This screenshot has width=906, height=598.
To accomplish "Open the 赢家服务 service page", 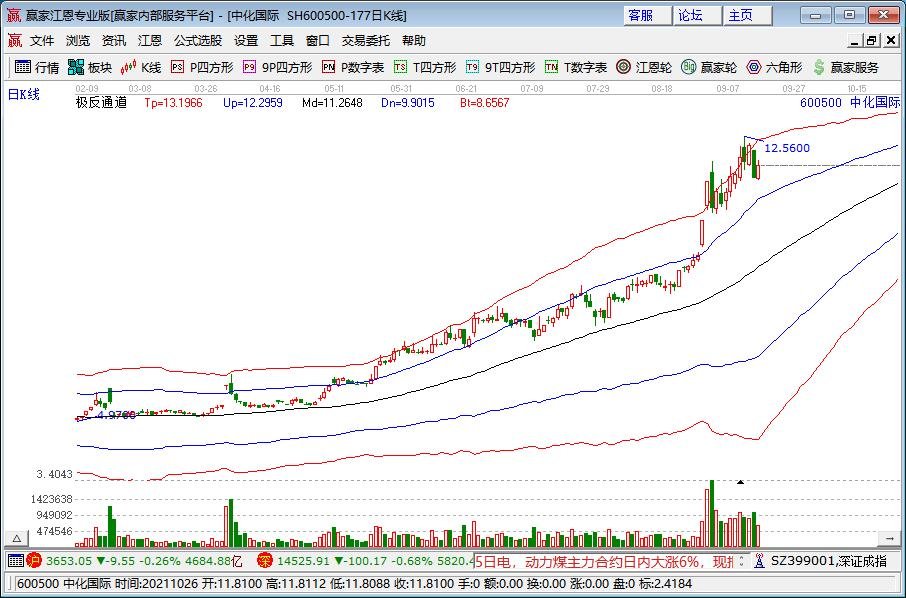I will [845, 68].
